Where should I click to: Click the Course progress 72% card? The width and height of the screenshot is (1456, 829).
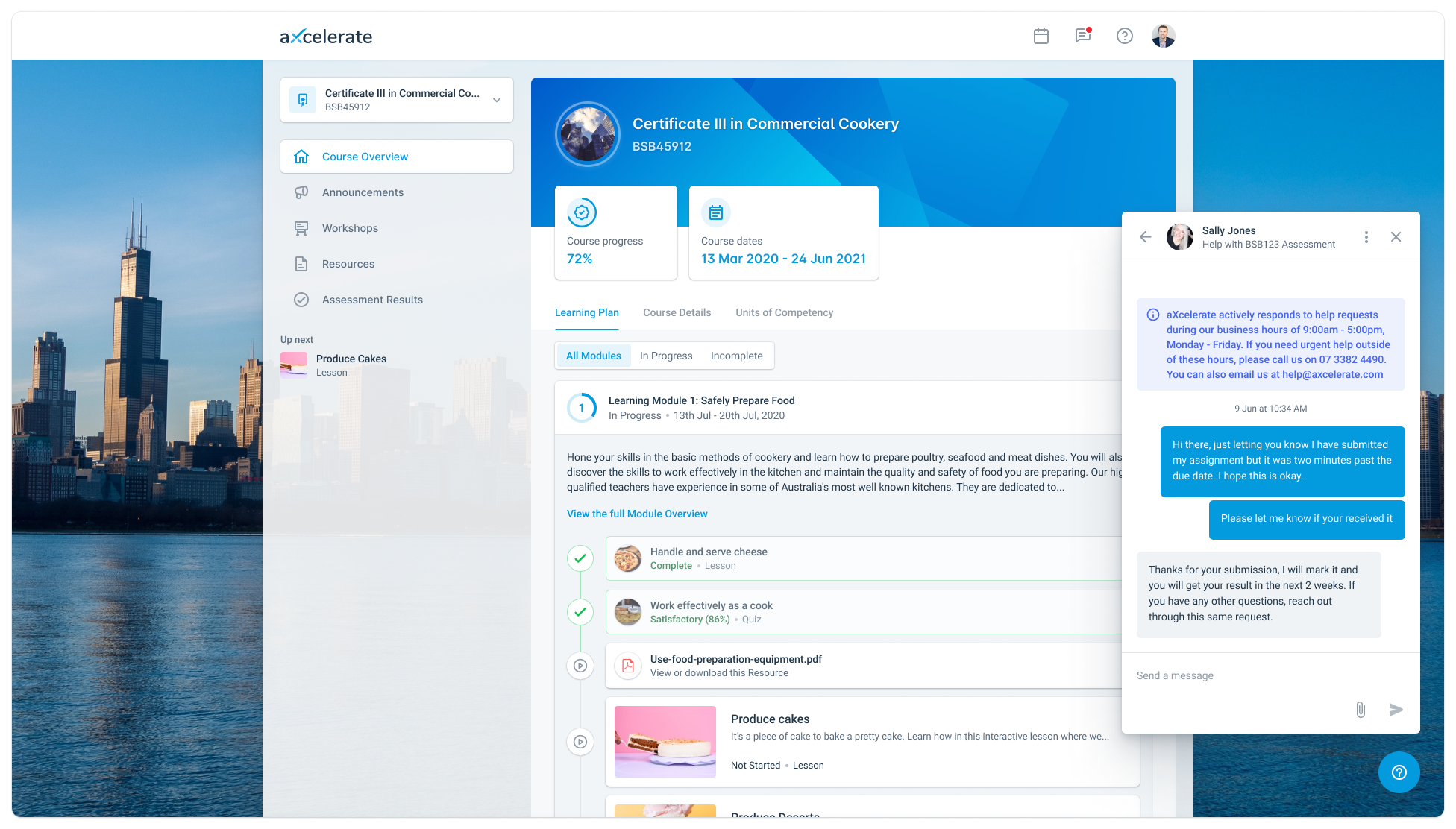point(616,233)
